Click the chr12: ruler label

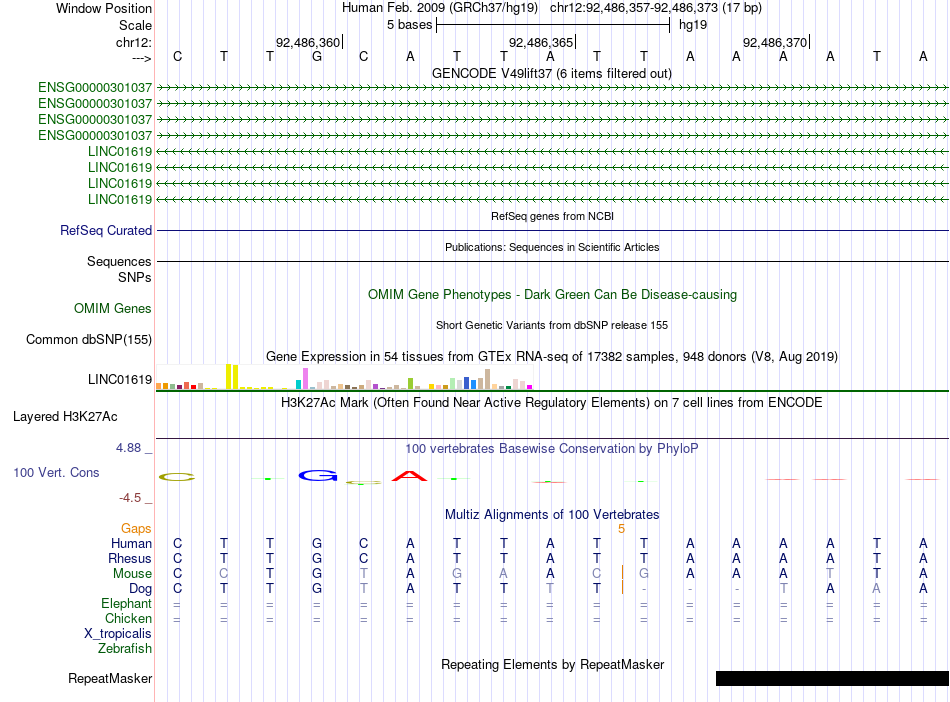point(133,42)
